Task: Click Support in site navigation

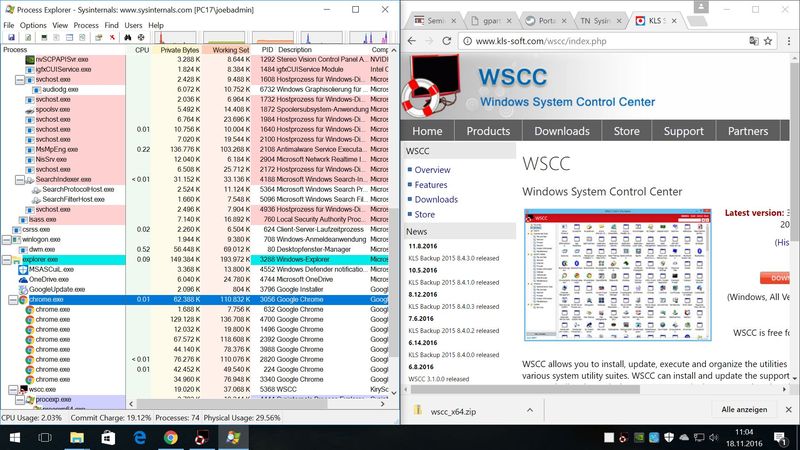Action: (683, 131)
